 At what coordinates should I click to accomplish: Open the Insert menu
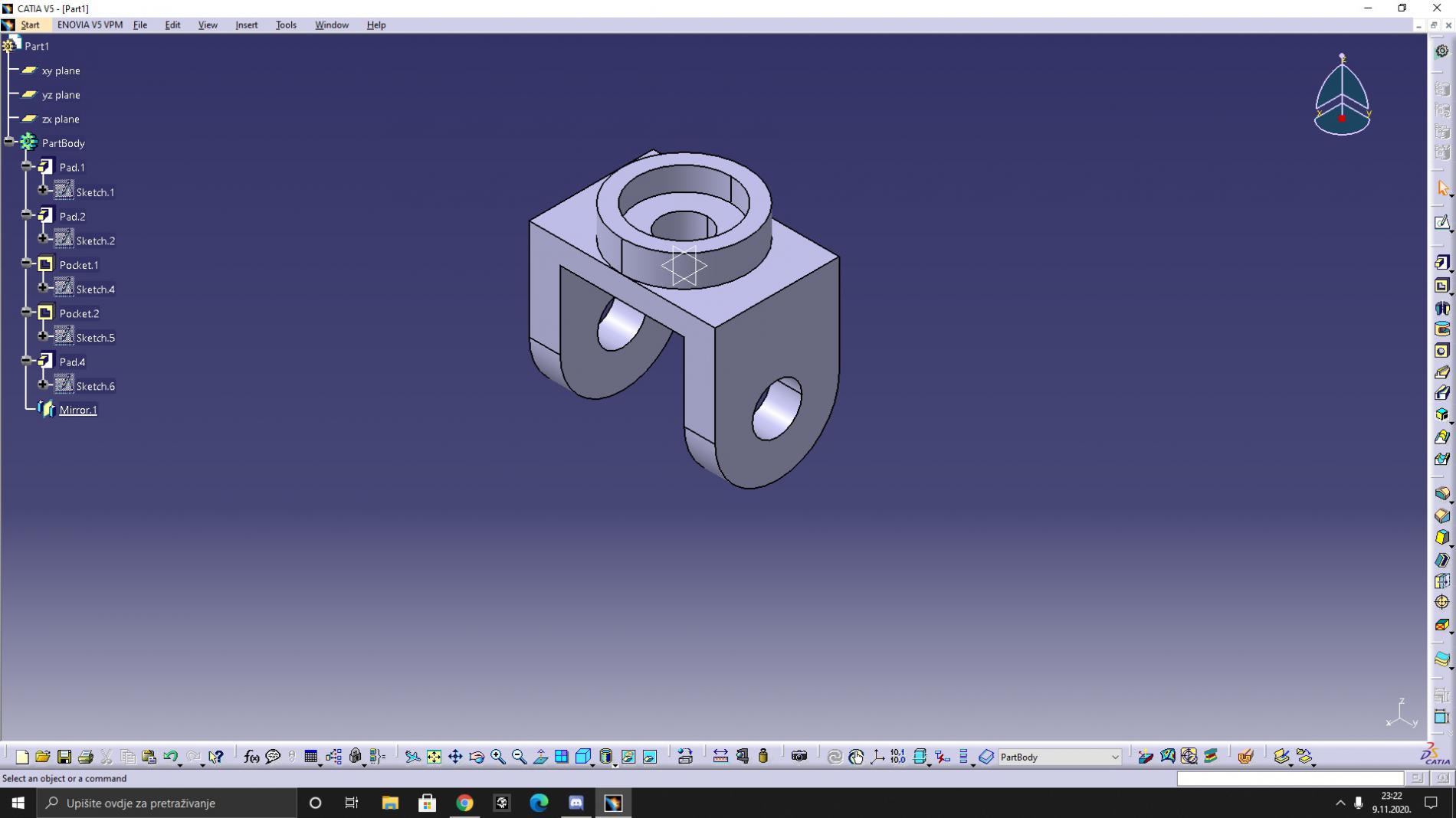pos(246,25)
